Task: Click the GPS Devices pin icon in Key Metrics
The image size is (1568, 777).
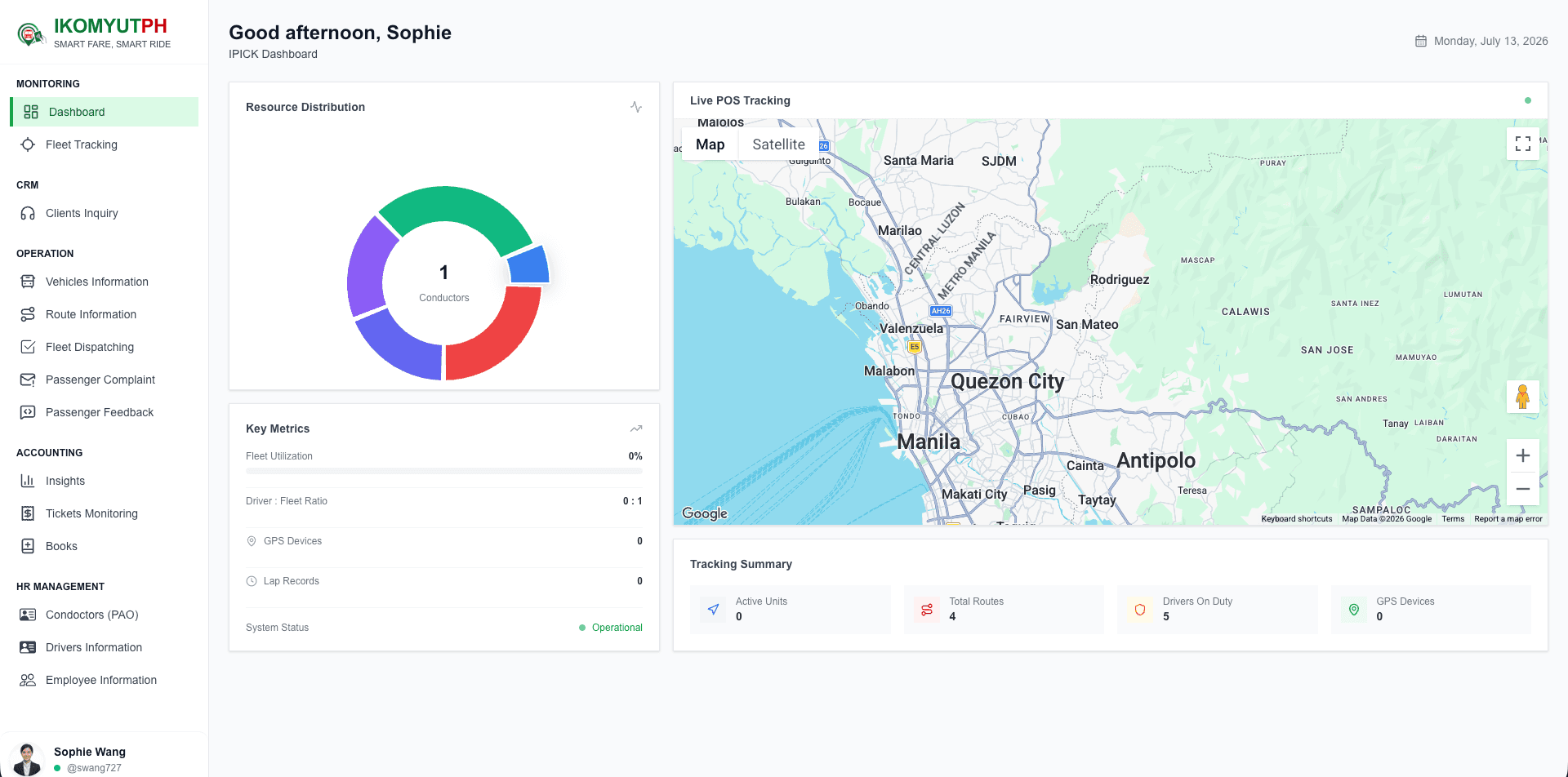Action: [x=252, y=541]
